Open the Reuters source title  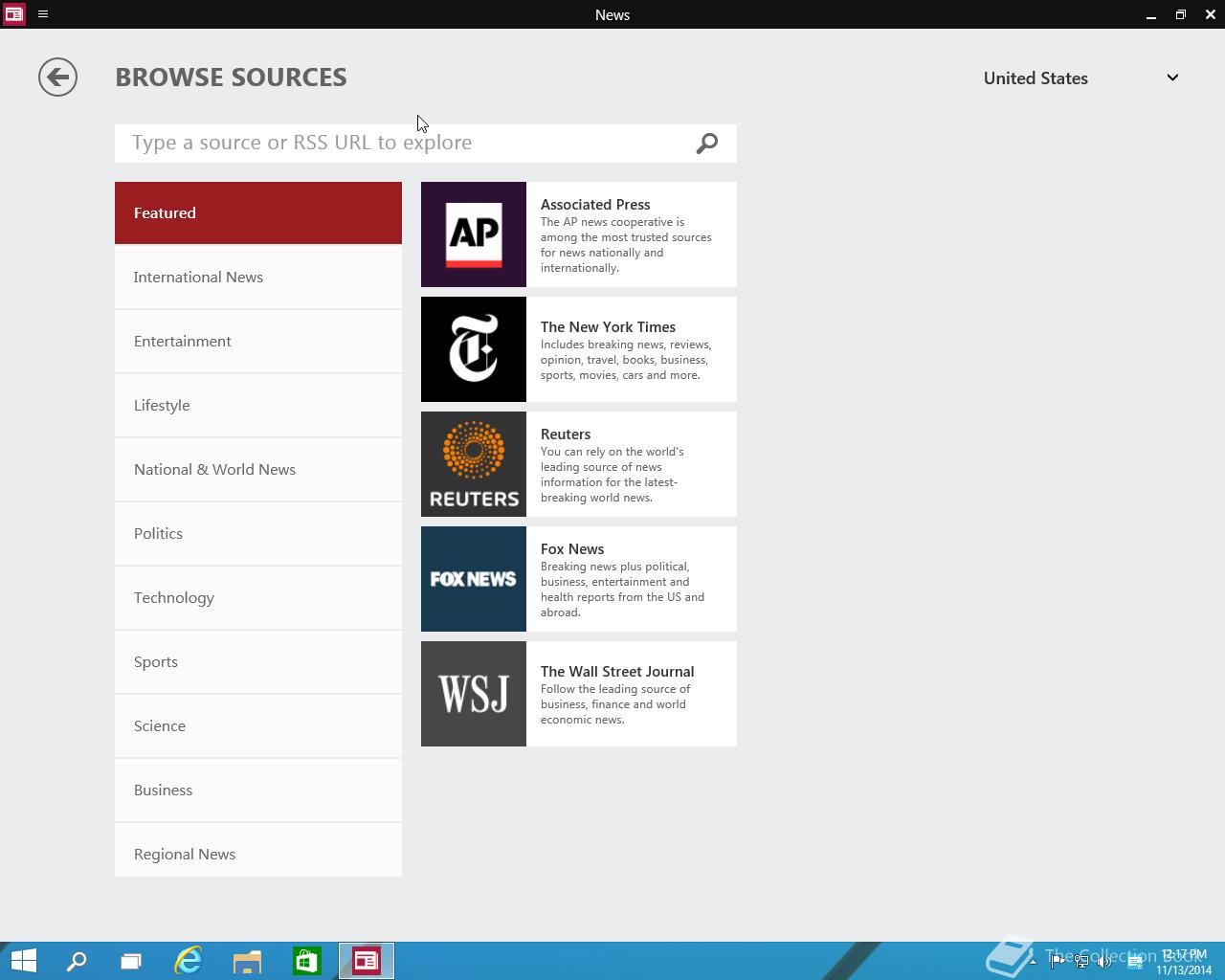(x=566, y=434)
